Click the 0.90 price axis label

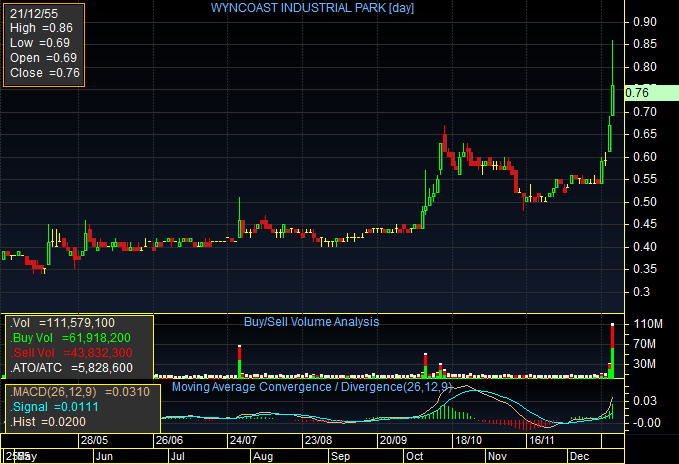pyautogui.click(x=645, y=22)
